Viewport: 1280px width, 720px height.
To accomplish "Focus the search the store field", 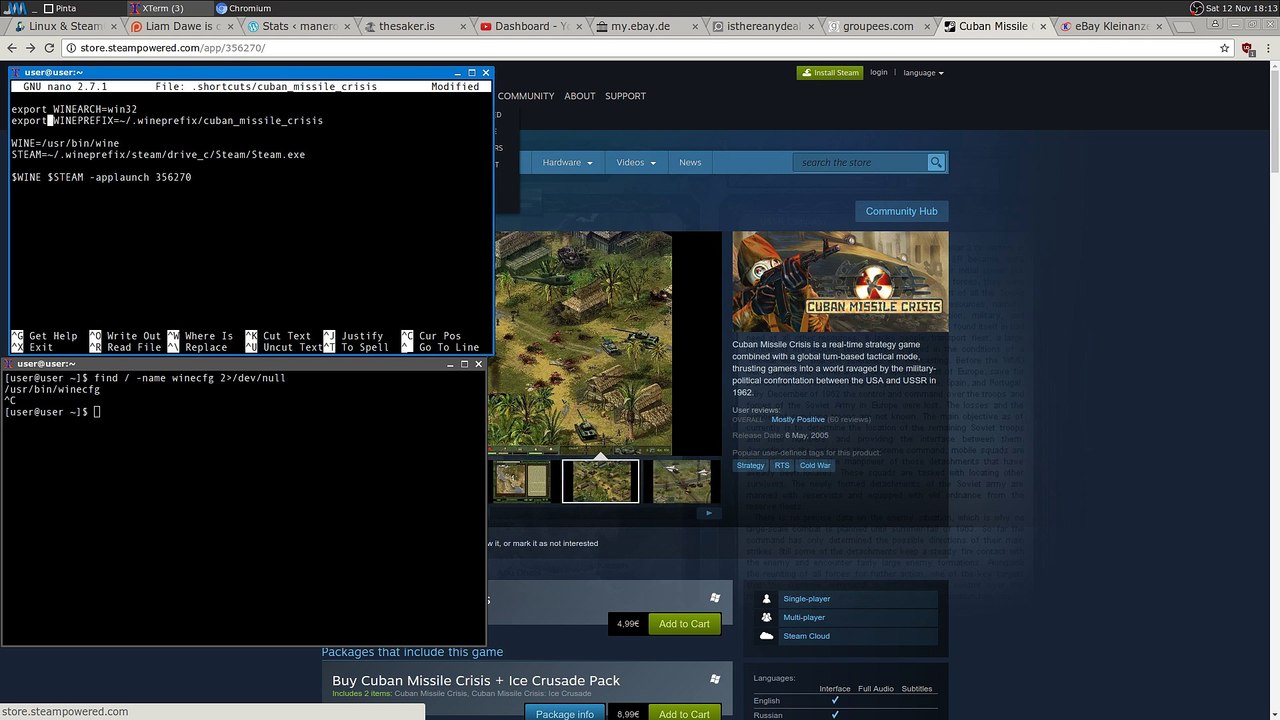I will pos(860,162).
